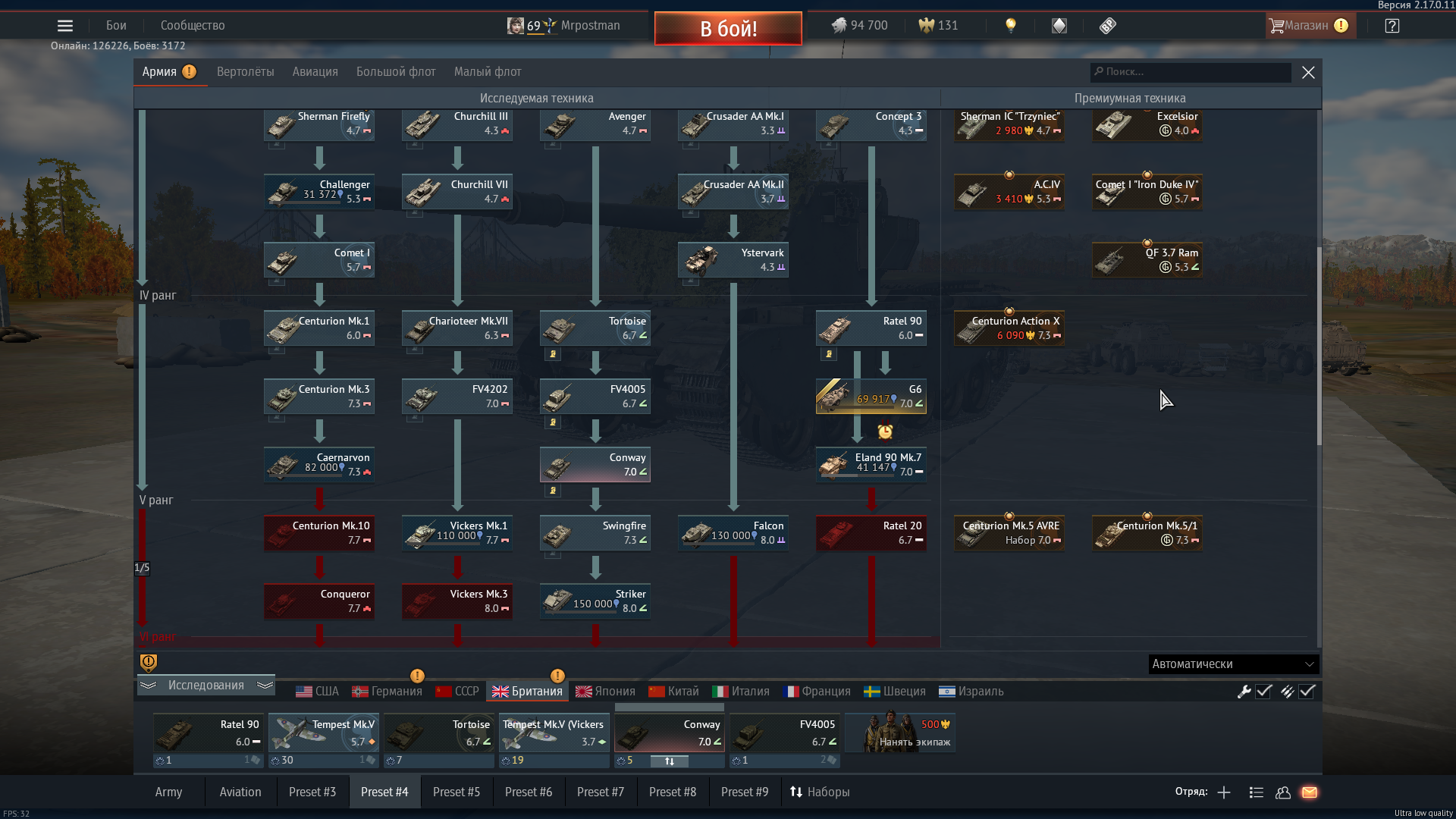Select premium Centurion Action X card
1456x819 pixels.
coord(1009,328)
